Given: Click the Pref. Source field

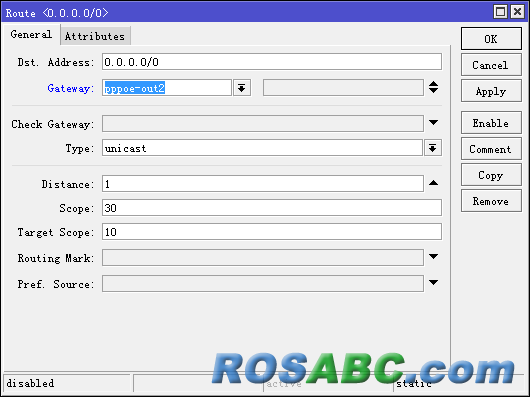Looking at the screenshot, I should point(263,284).
